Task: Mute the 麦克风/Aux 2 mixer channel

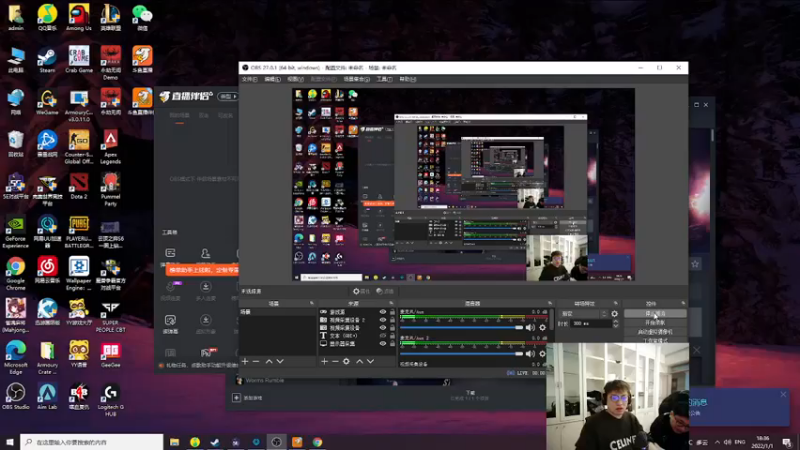Action: 531,354
